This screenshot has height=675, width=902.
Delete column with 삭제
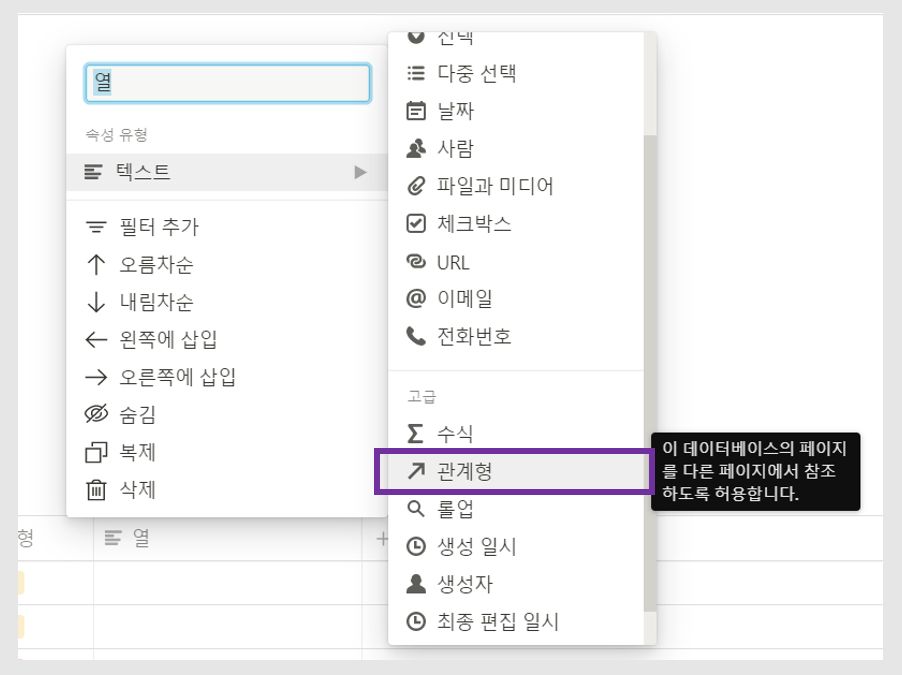pyautogui.click(x=227, y=490)
